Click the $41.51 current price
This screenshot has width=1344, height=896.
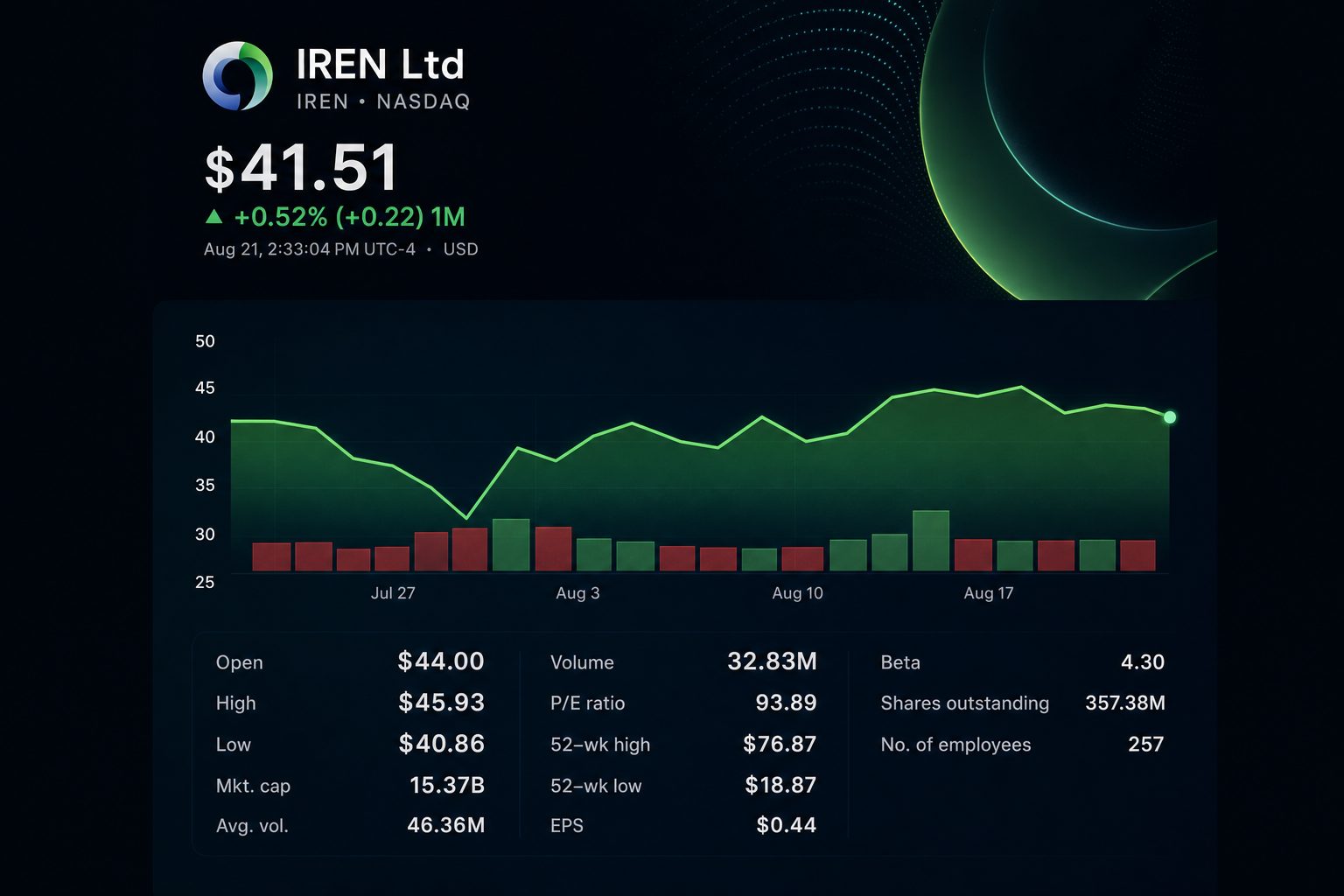[x=302, y=168]
